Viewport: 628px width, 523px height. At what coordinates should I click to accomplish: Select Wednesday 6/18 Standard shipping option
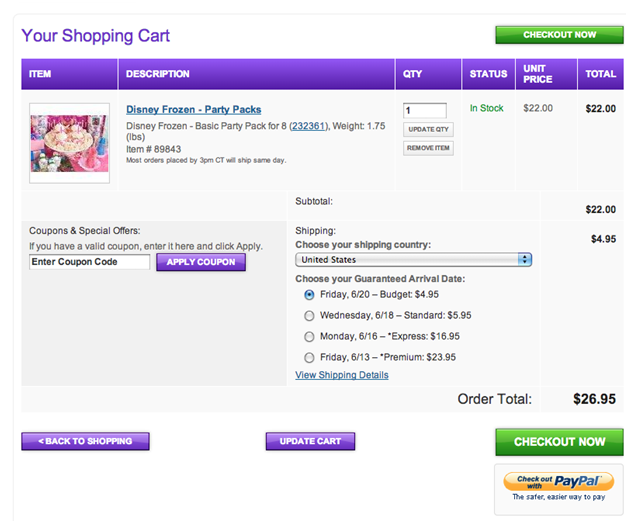309,316
